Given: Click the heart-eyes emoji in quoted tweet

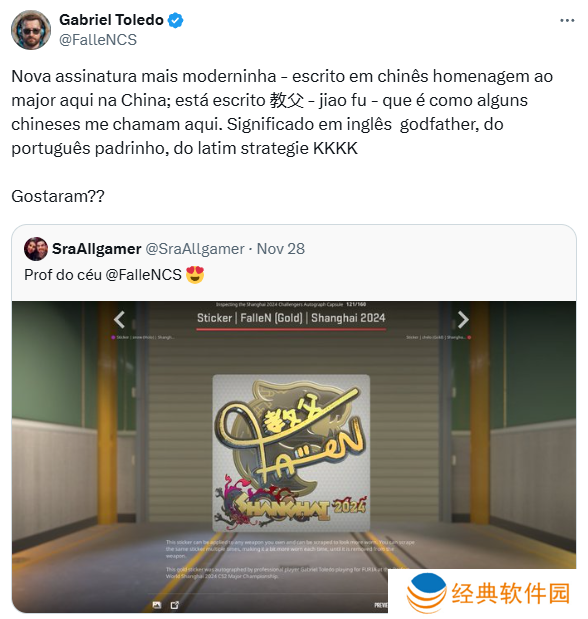Looking at the screenshot, I should pos(195,275).
